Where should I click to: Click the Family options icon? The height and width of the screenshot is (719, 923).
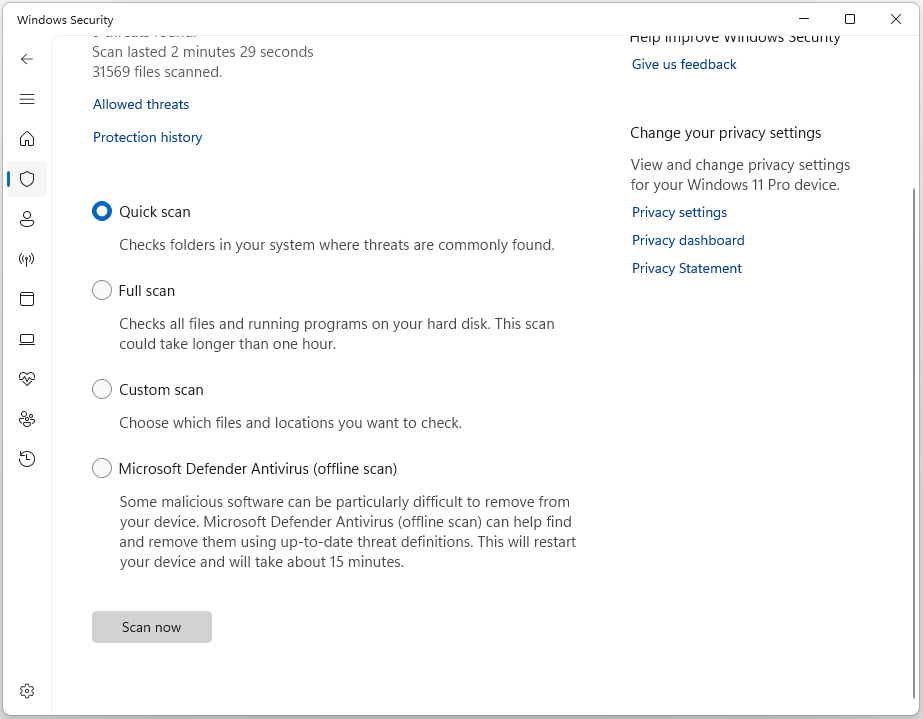tap(27, 419)
